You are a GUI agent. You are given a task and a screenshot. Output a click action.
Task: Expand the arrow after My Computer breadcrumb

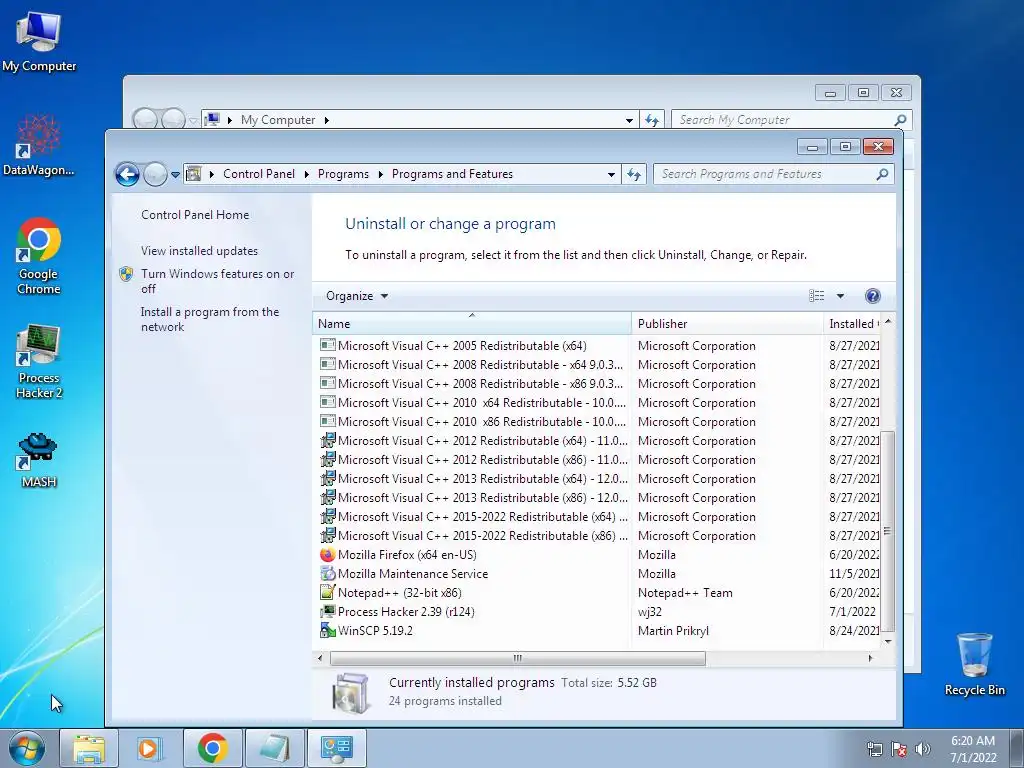(x=327, y=120)
